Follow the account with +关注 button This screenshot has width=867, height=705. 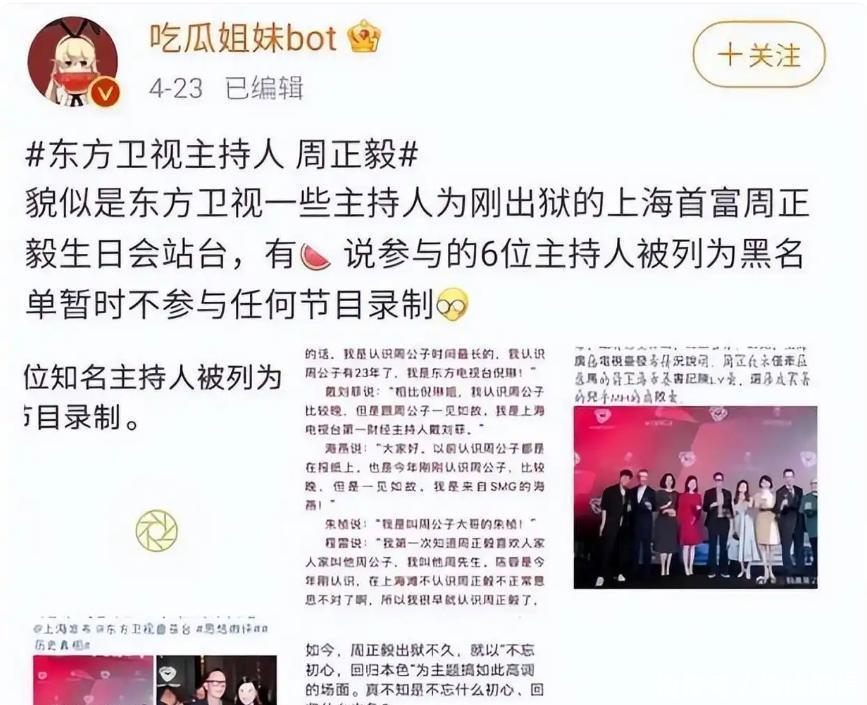tap(759, 55)
